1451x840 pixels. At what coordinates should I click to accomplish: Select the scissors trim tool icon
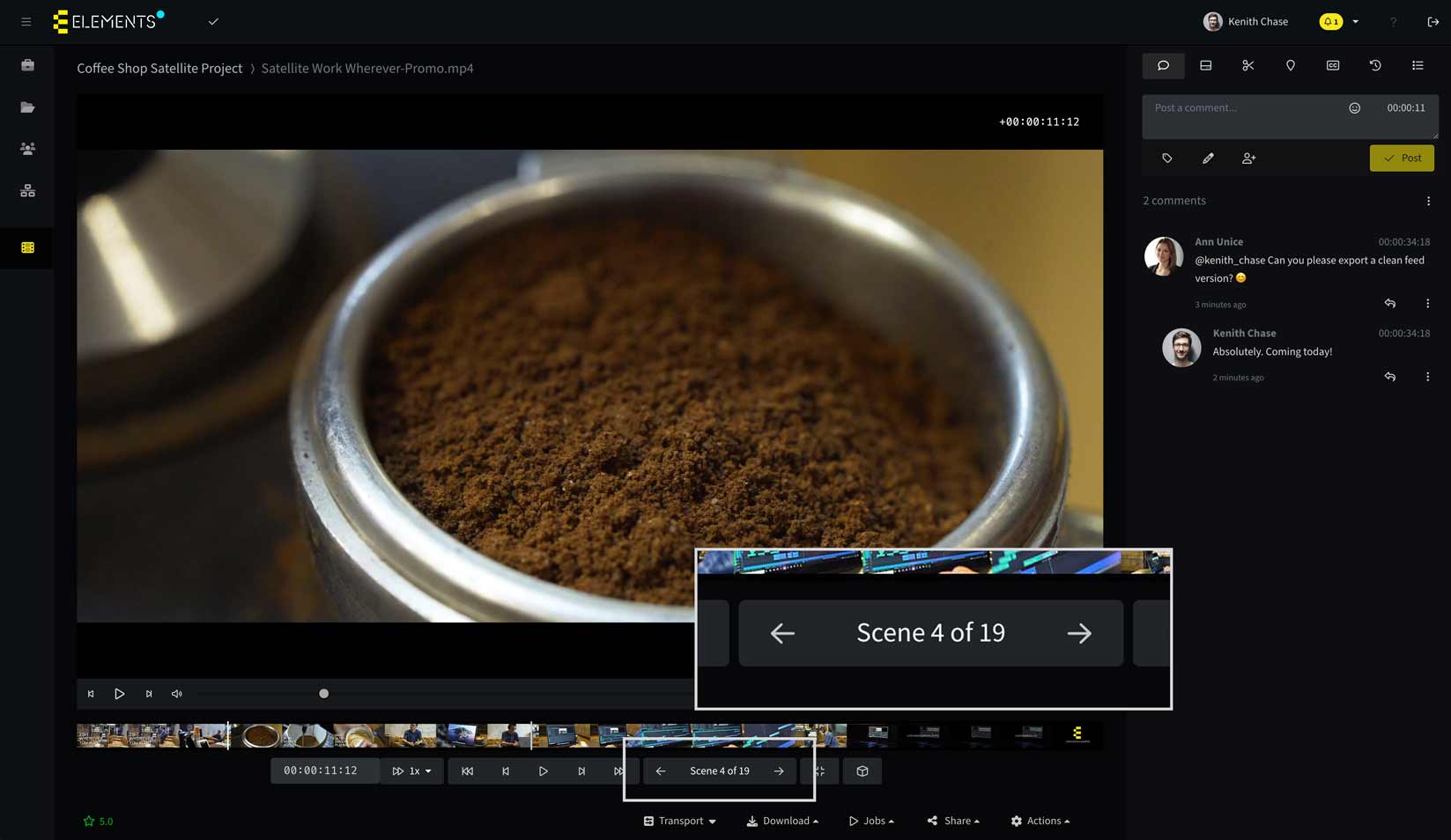1247,65
